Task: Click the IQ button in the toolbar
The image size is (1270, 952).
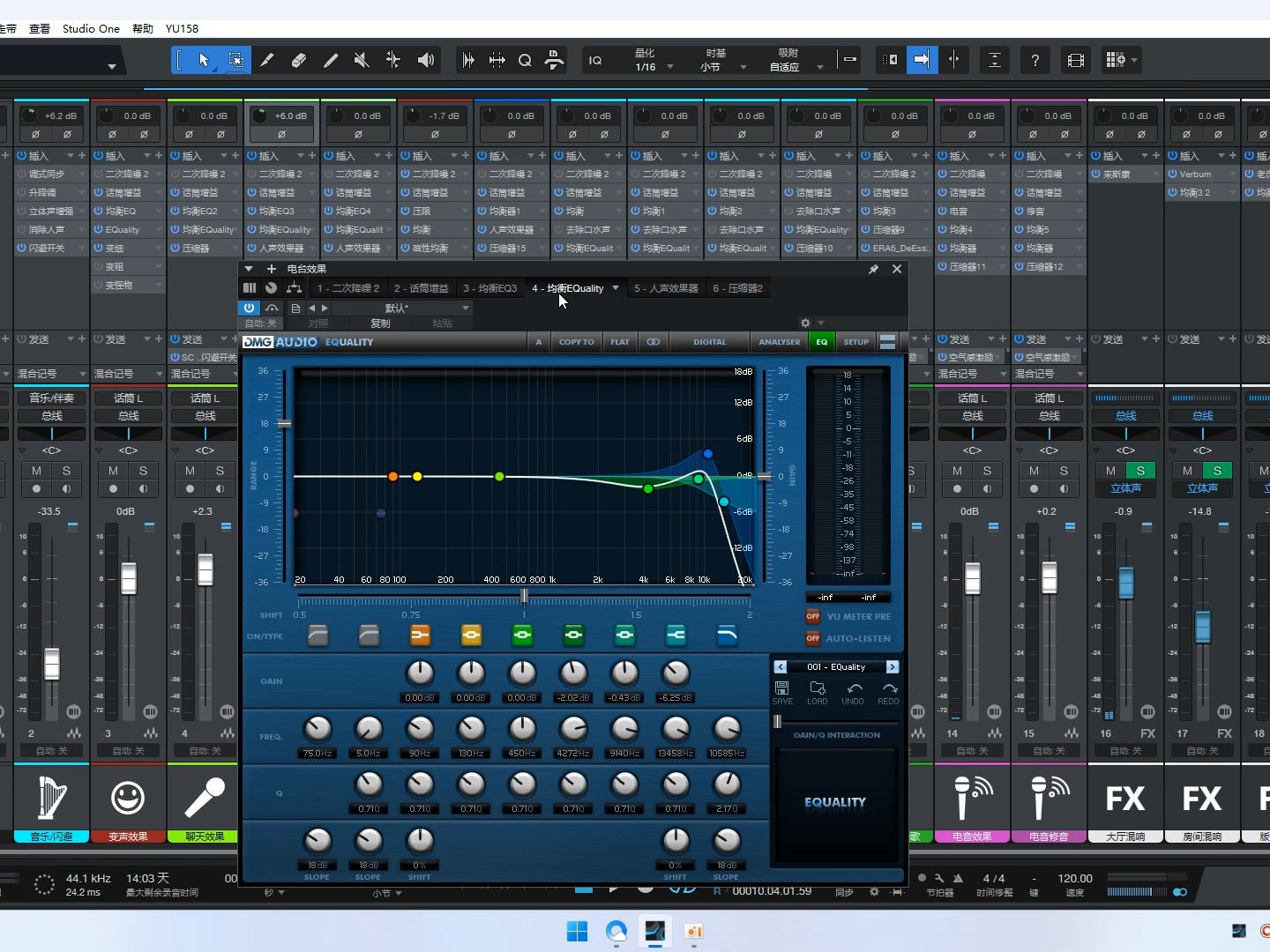Action: (x=595, y=60)
